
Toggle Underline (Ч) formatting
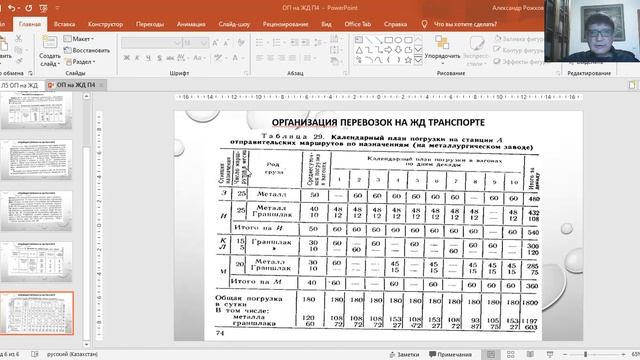[x=148, y=58]
